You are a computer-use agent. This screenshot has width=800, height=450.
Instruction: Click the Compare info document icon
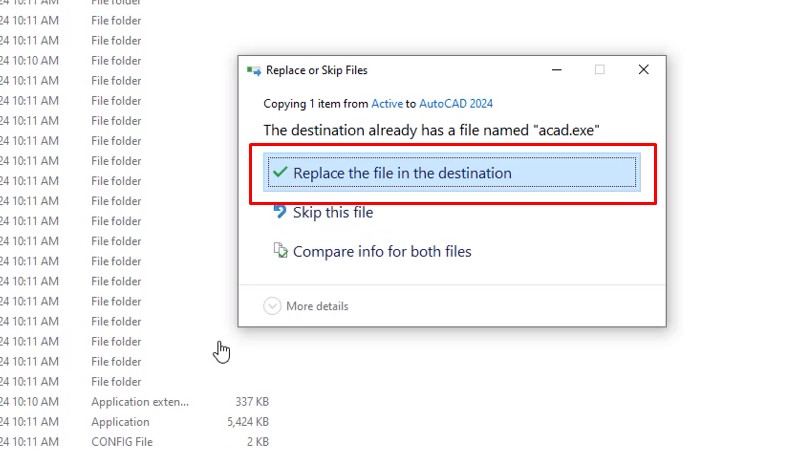click(280, 251)
